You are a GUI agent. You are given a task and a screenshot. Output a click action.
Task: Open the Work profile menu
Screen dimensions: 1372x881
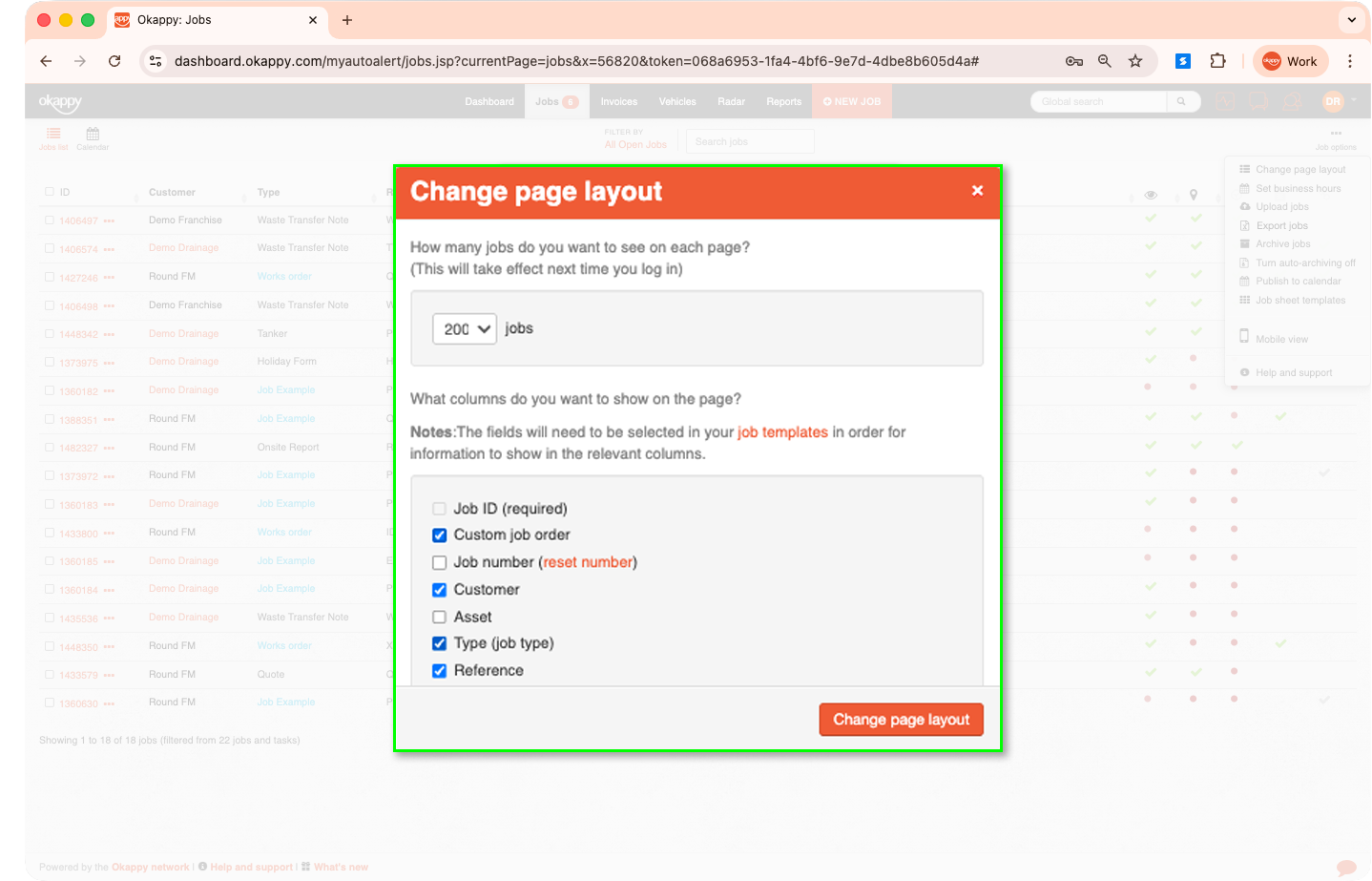click(1290, 61)
